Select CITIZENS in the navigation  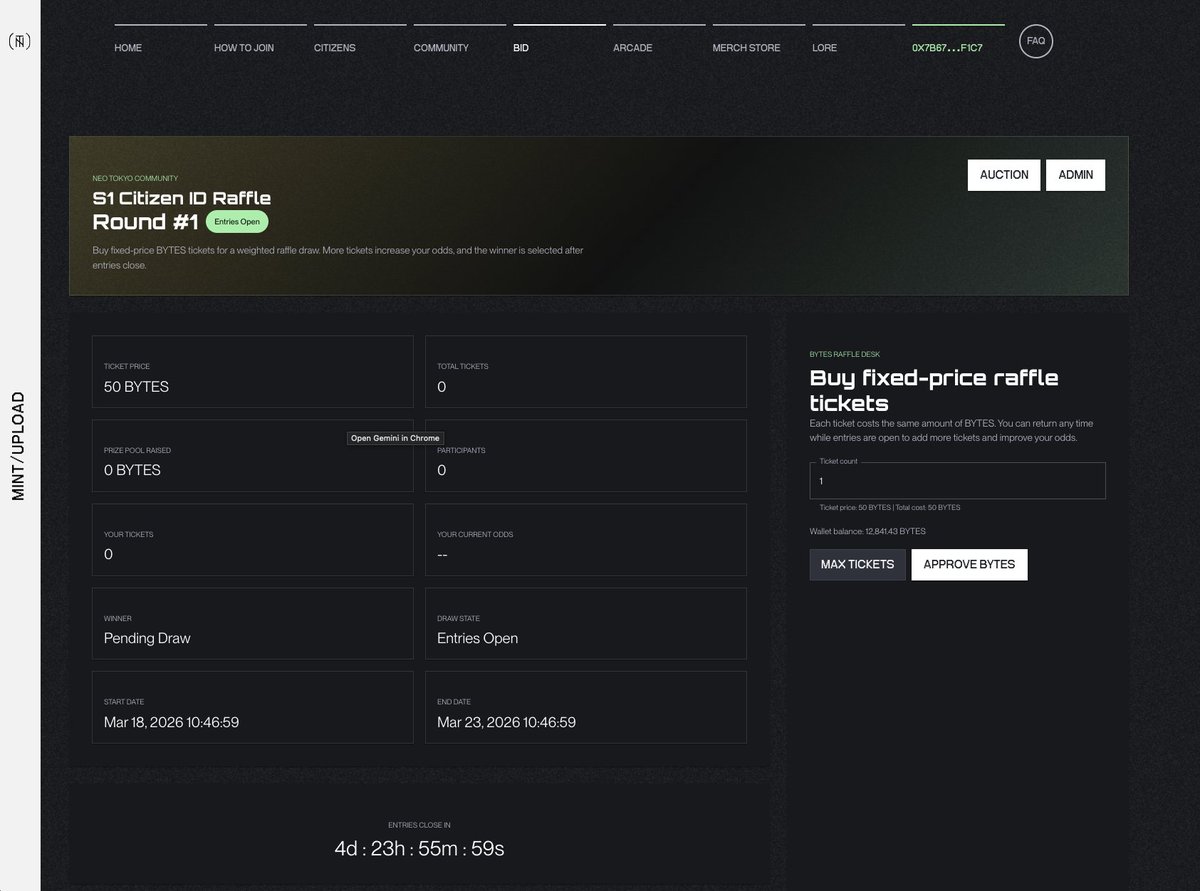click(x=335, y=48)
